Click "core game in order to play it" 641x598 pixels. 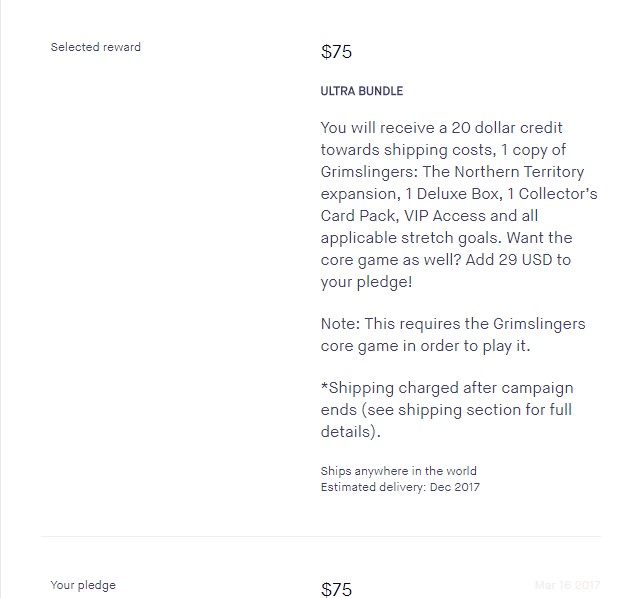425,346
